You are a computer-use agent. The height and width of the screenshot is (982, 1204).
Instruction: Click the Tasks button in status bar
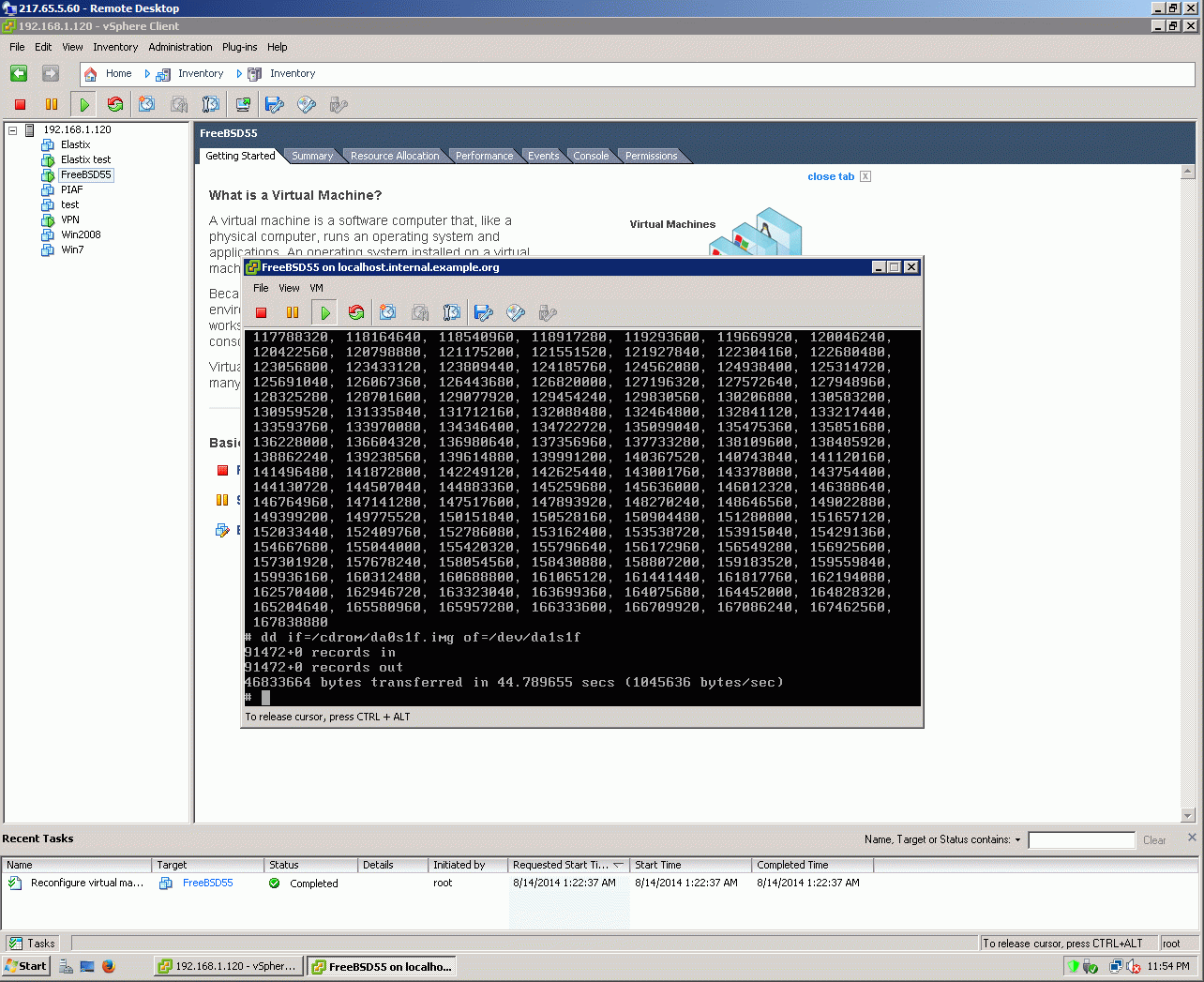click(x=33, y=944)
